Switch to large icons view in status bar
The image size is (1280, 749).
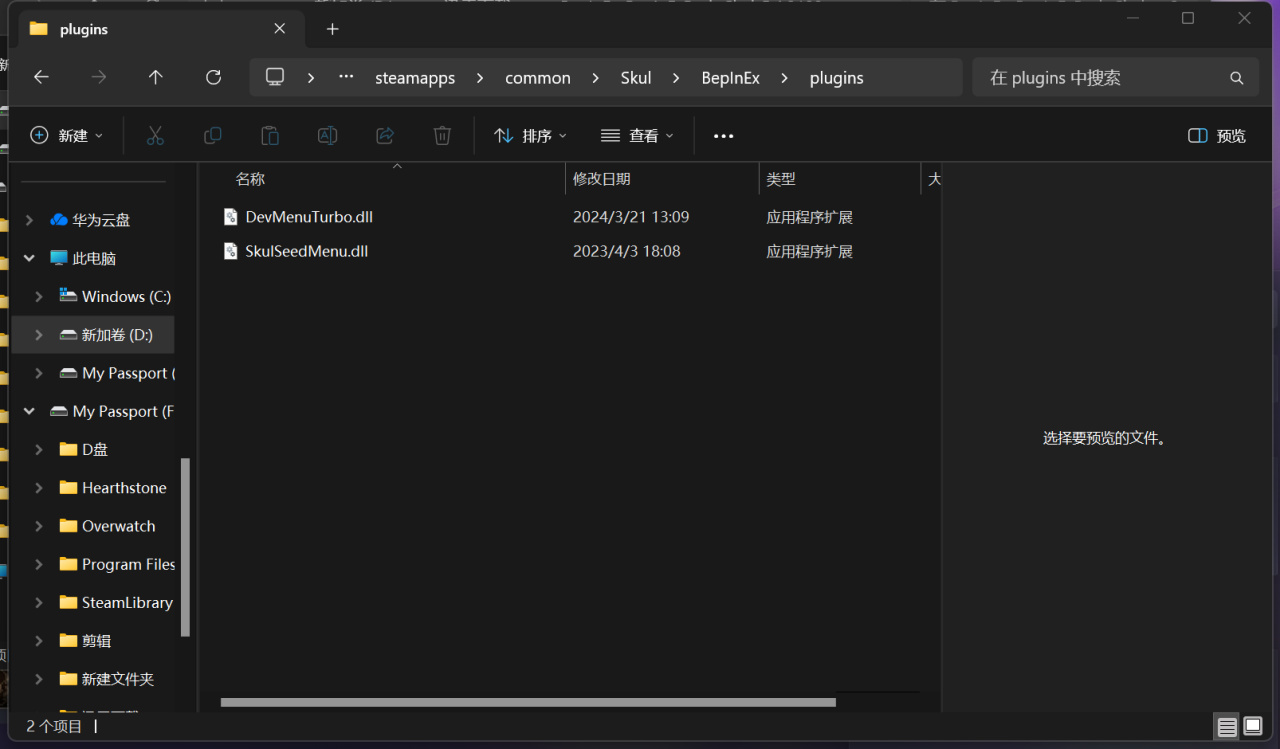point(1253,727)
